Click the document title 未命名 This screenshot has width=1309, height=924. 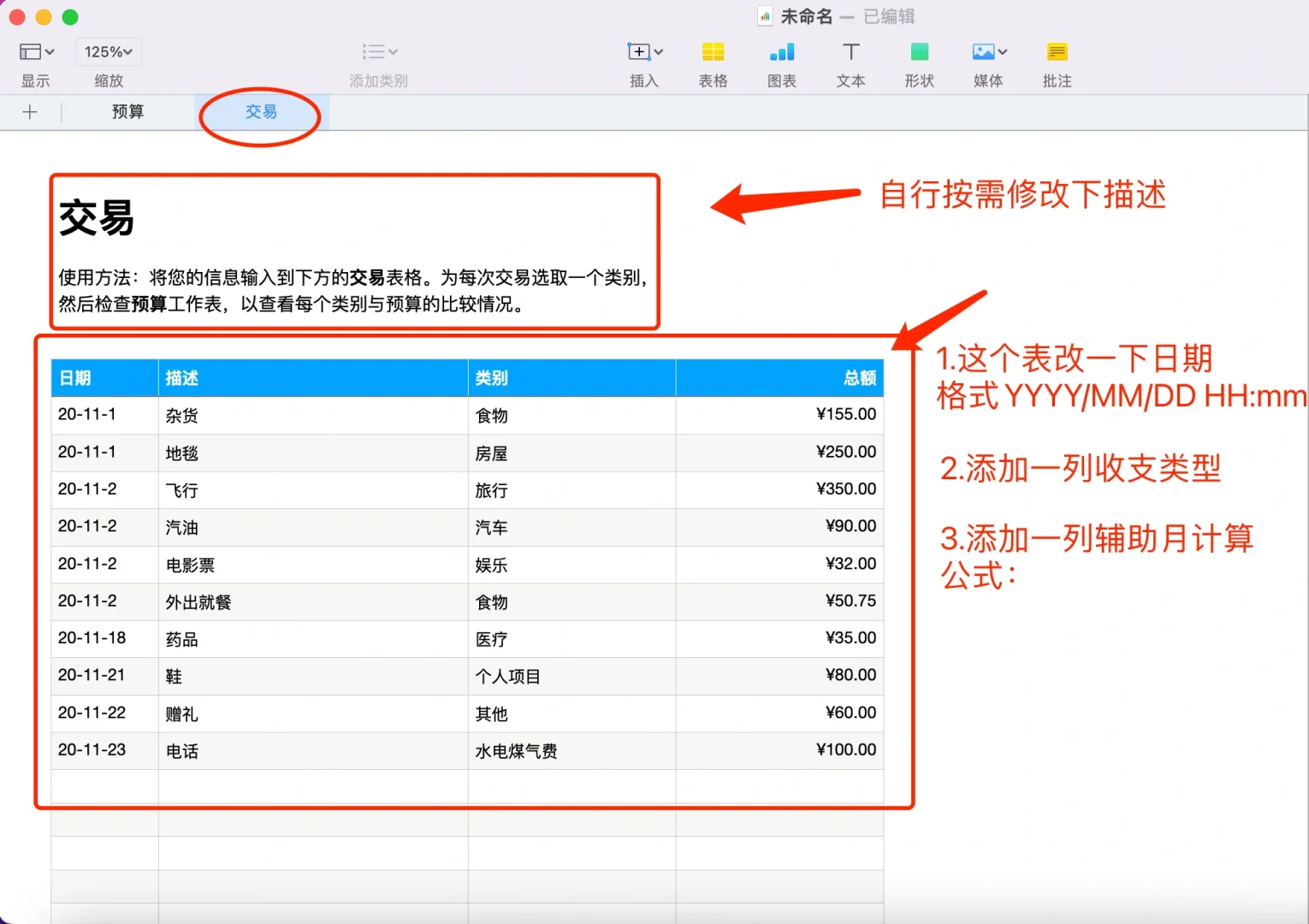808,15
